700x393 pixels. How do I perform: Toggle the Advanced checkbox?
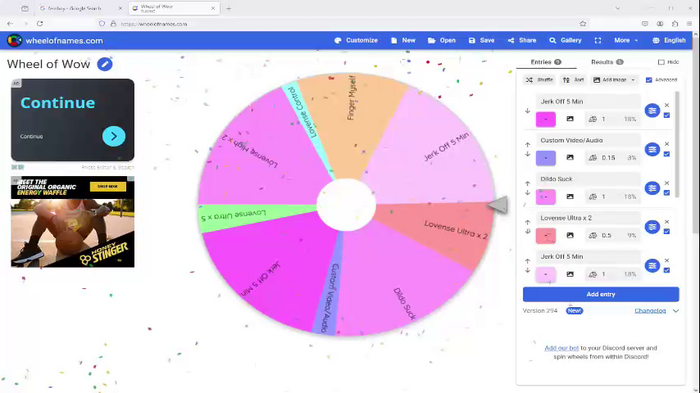tap(649, 80)
